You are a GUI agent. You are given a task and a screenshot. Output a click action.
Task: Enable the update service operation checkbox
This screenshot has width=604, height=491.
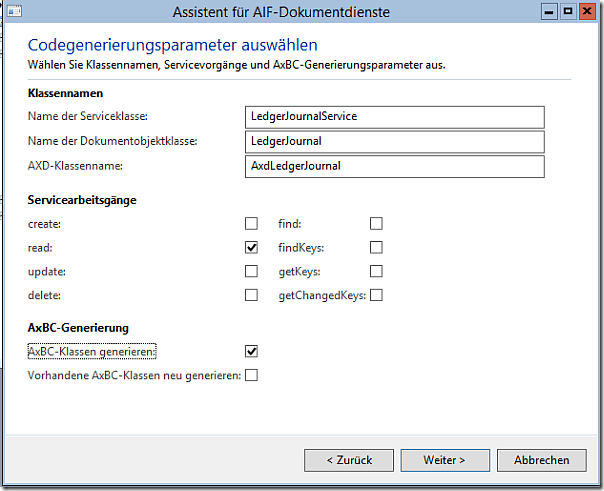pyautogui.click(x=251, y=271)
